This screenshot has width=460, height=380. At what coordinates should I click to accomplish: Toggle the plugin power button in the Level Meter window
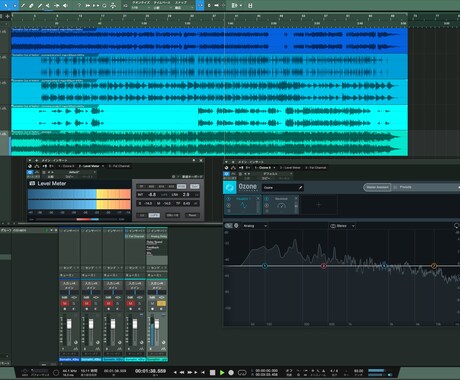pyautogui.click(x=30, y=172)
